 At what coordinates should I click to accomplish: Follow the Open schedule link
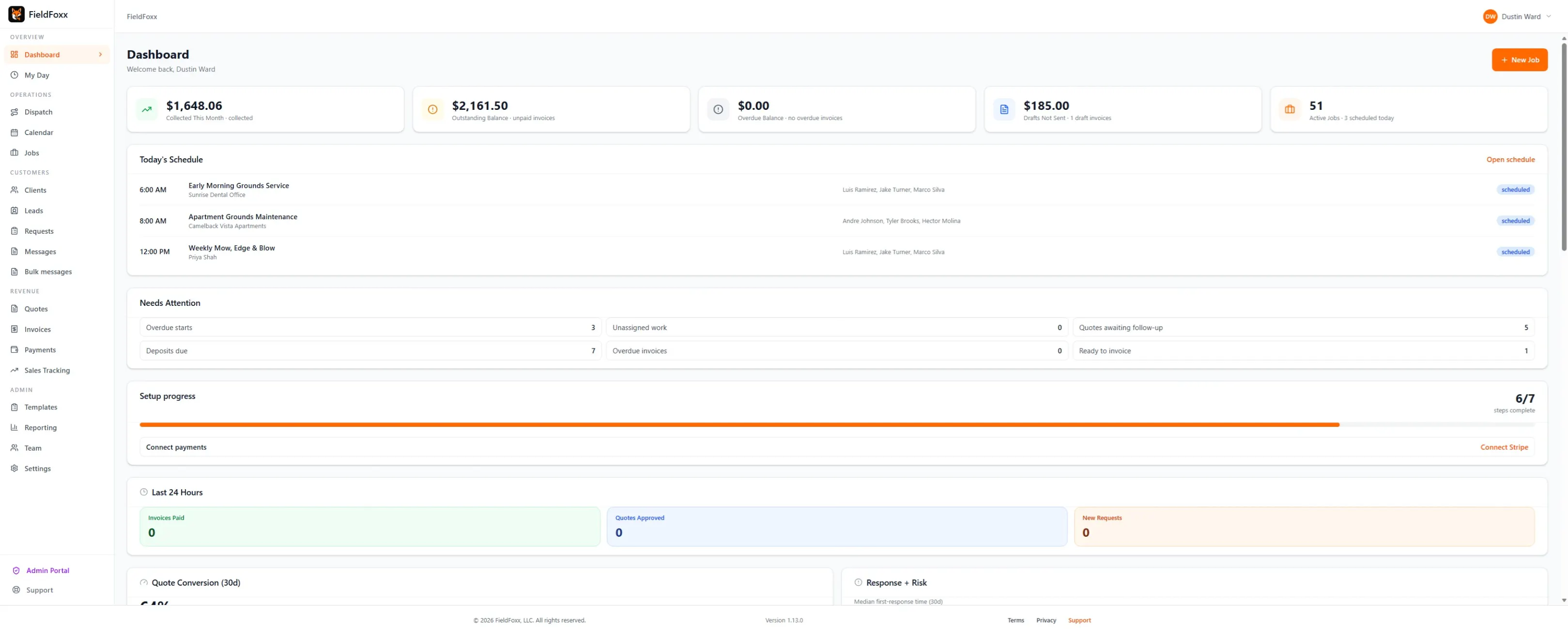1510,159
